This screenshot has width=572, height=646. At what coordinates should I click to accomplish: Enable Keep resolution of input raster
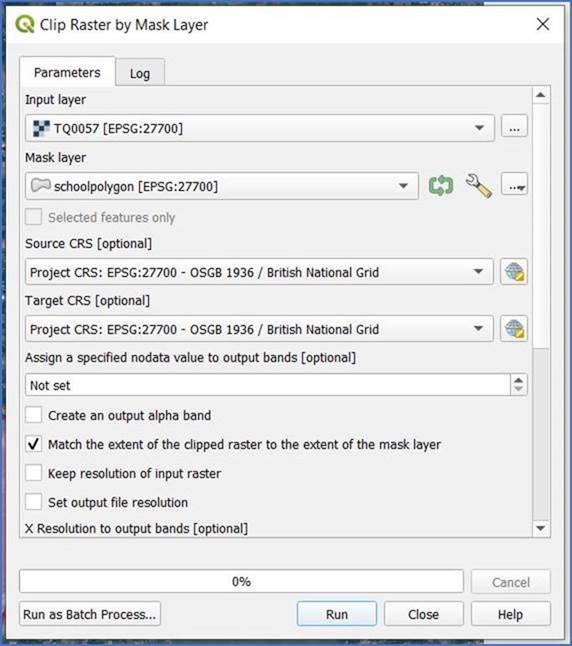tap(33, 473)
